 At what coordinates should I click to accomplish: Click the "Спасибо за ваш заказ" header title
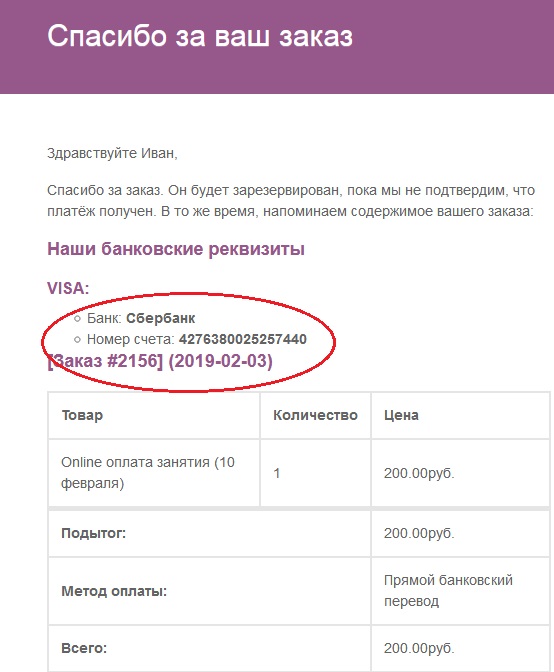200,36
